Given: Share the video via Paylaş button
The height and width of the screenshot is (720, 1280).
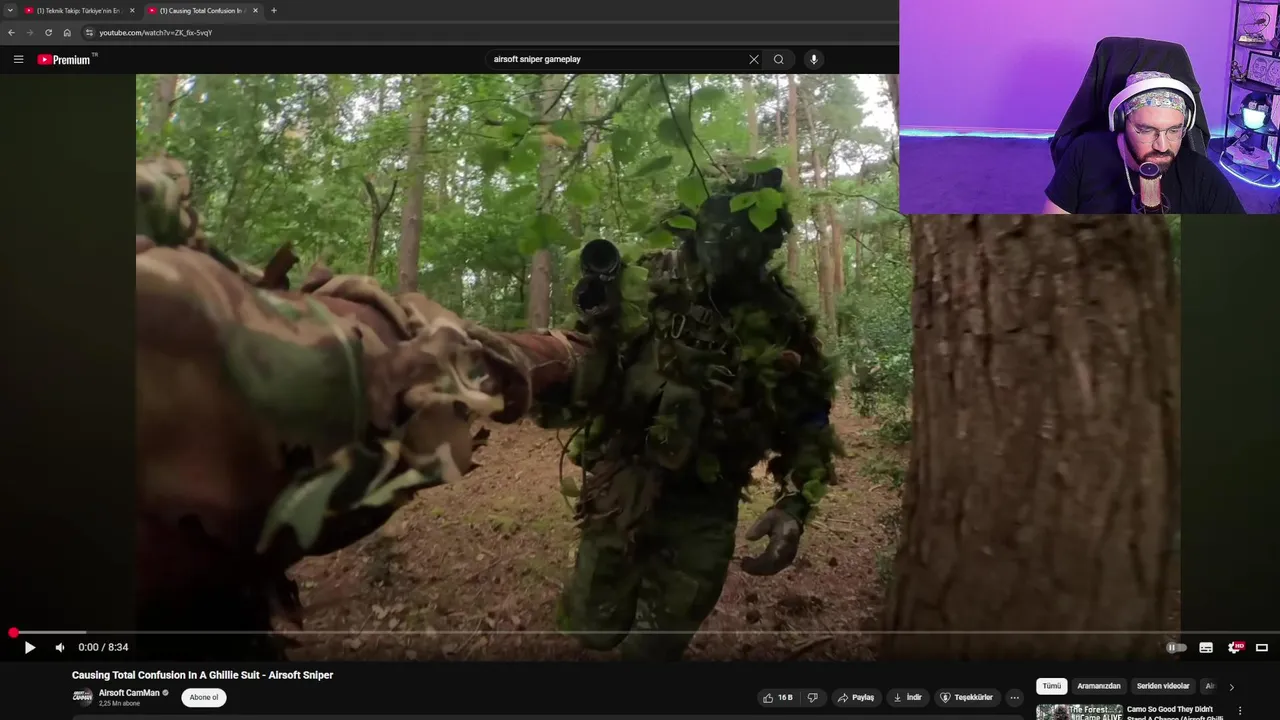Looking at the screenshot, I should 856,698.
